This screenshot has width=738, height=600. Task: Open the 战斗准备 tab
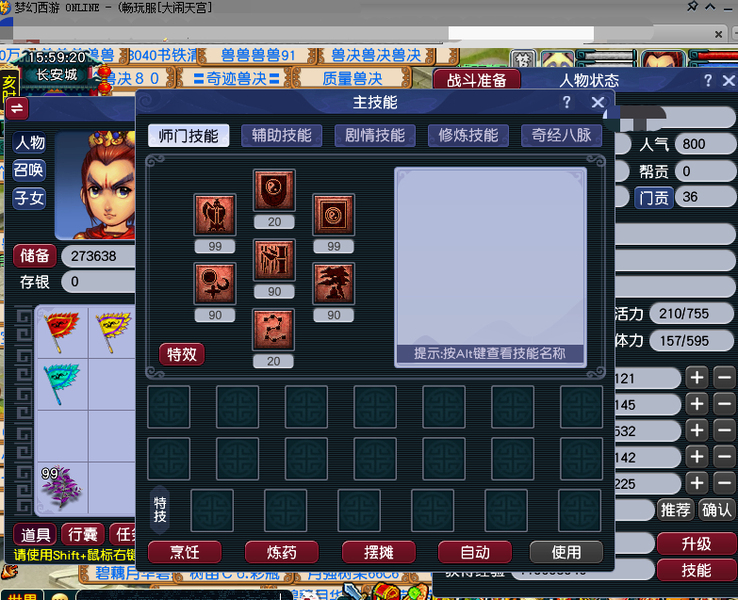(x=476, y=80)
